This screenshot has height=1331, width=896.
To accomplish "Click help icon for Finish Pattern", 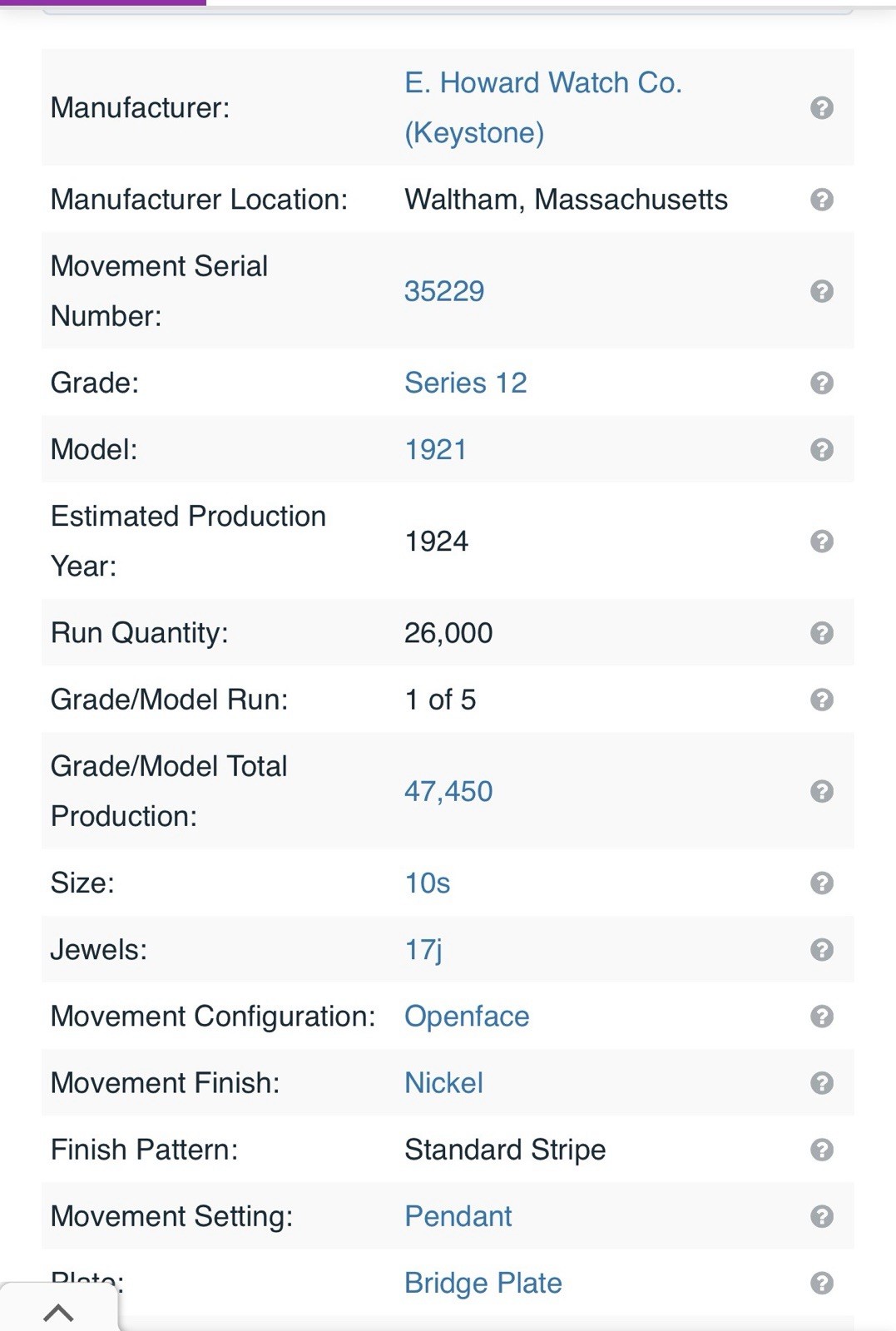I will click(x=821, y=1150).
